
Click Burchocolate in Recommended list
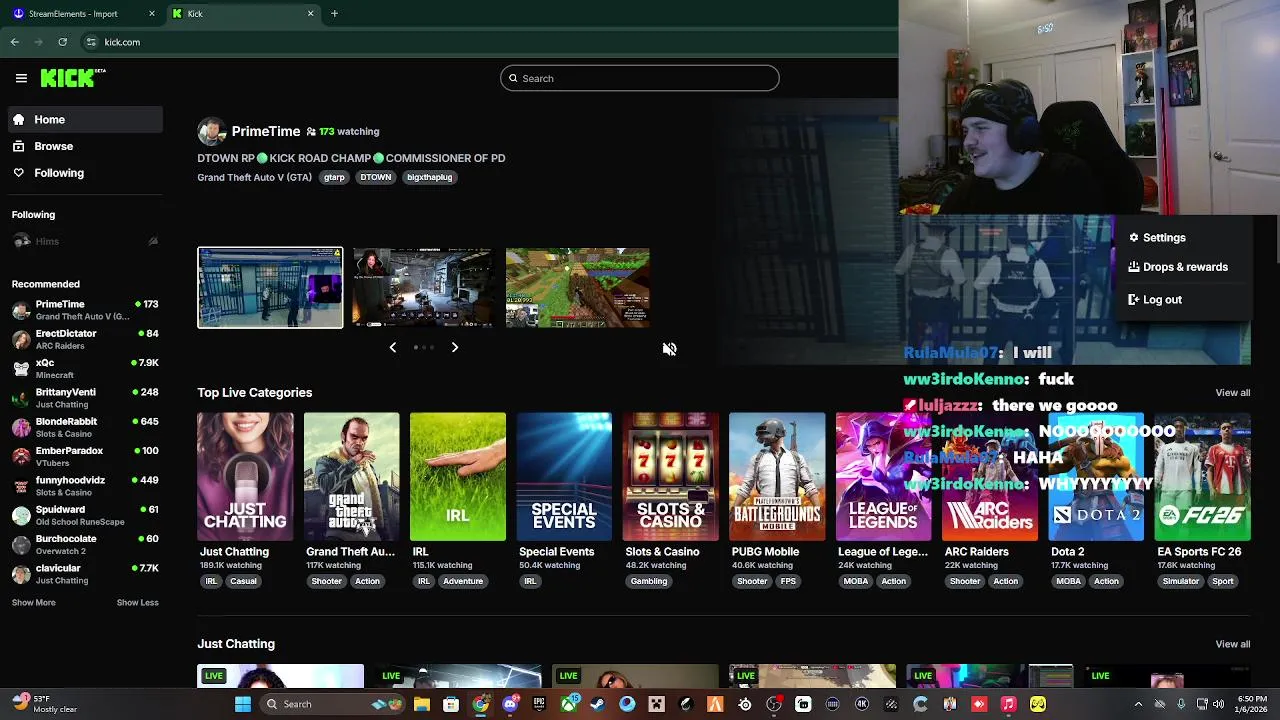coord(85,544)
